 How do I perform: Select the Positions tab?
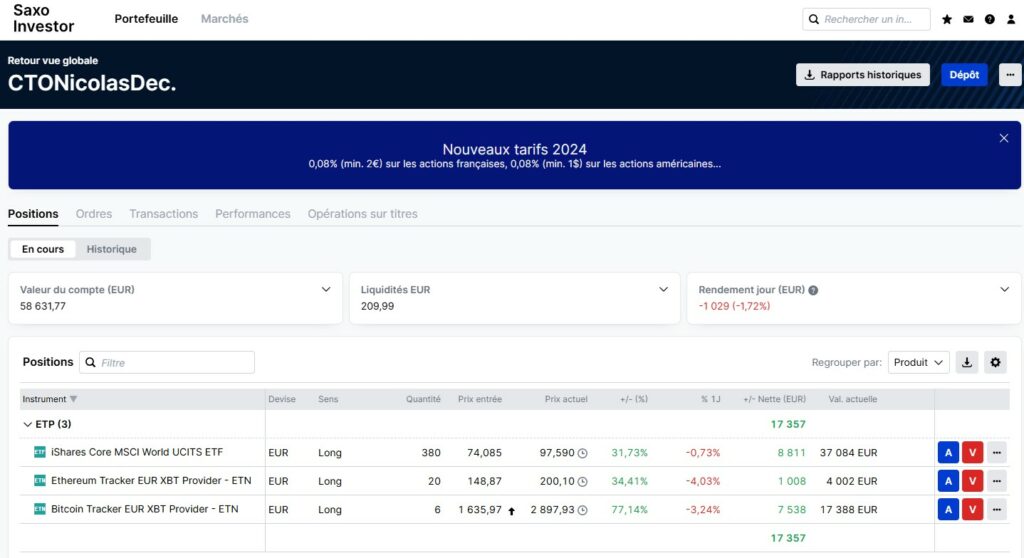[x=33, y=214]
